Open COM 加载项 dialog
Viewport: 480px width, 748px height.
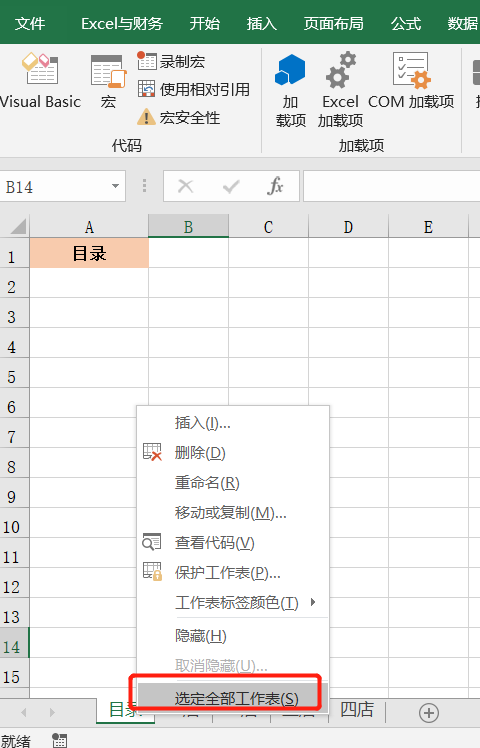click(x=411, y=81)
